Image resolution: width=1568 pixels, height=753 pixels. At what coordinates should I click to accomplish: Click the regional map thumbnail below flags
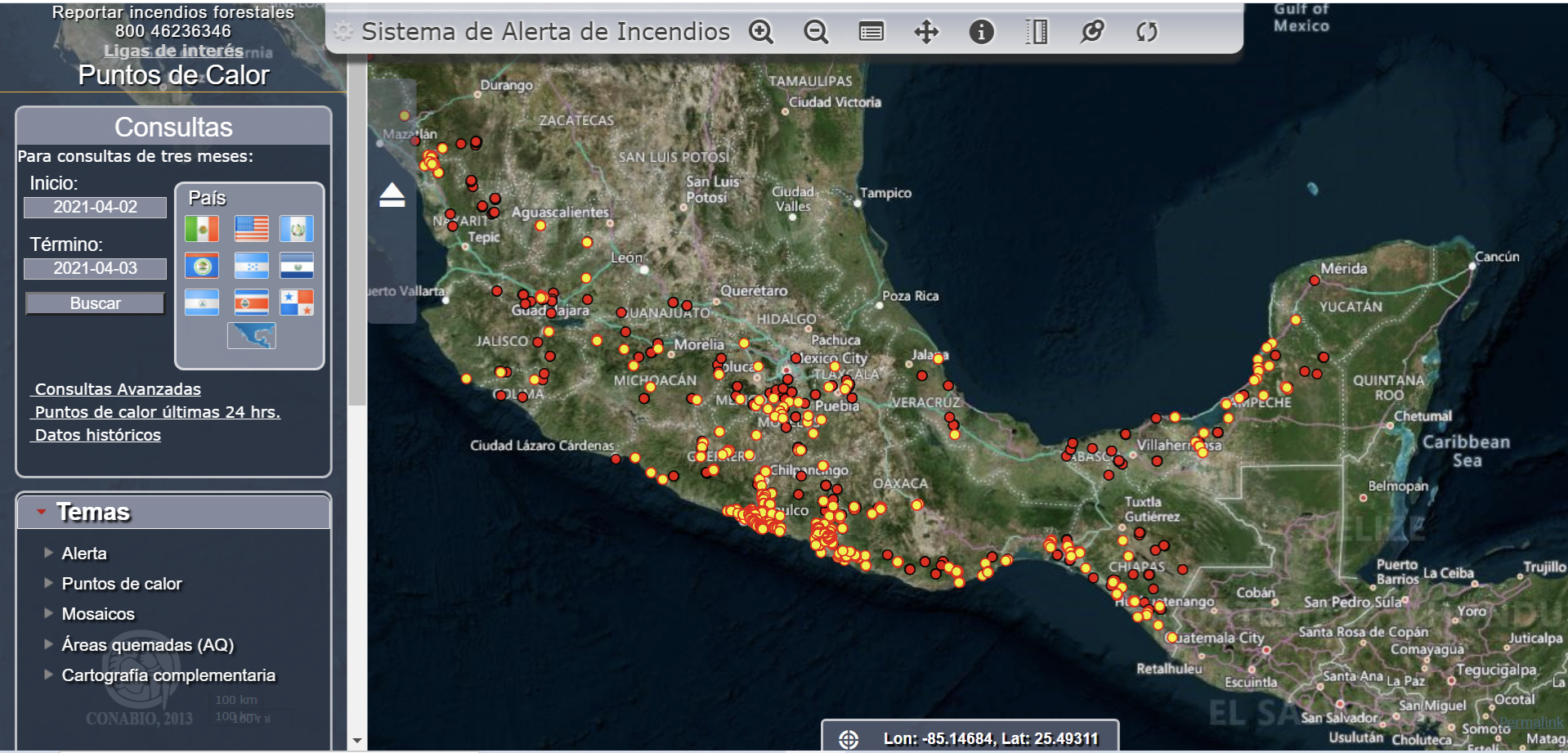[251, 335]
